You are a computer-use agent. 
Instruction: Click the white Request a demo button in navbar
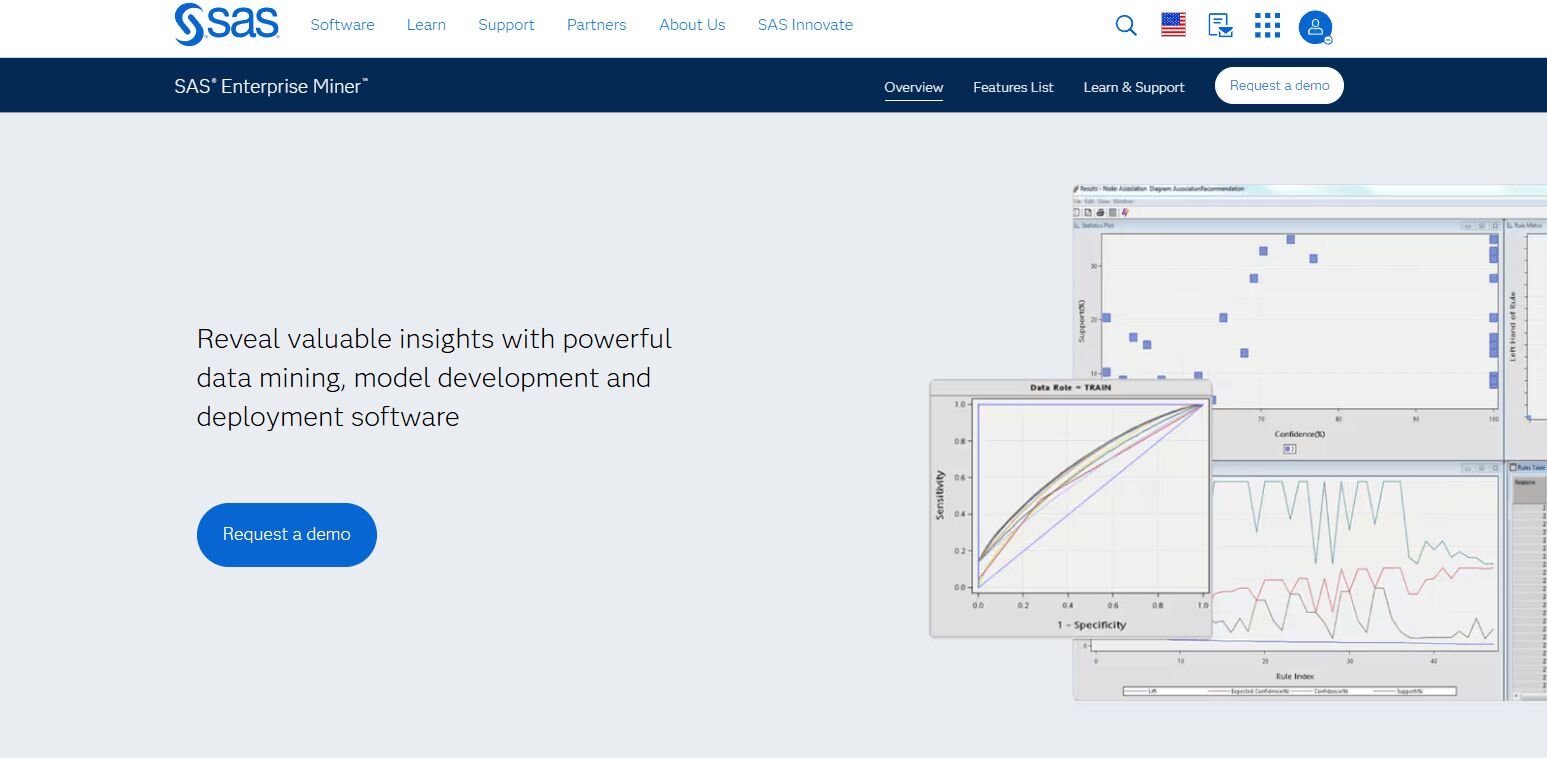[1279, 86]
